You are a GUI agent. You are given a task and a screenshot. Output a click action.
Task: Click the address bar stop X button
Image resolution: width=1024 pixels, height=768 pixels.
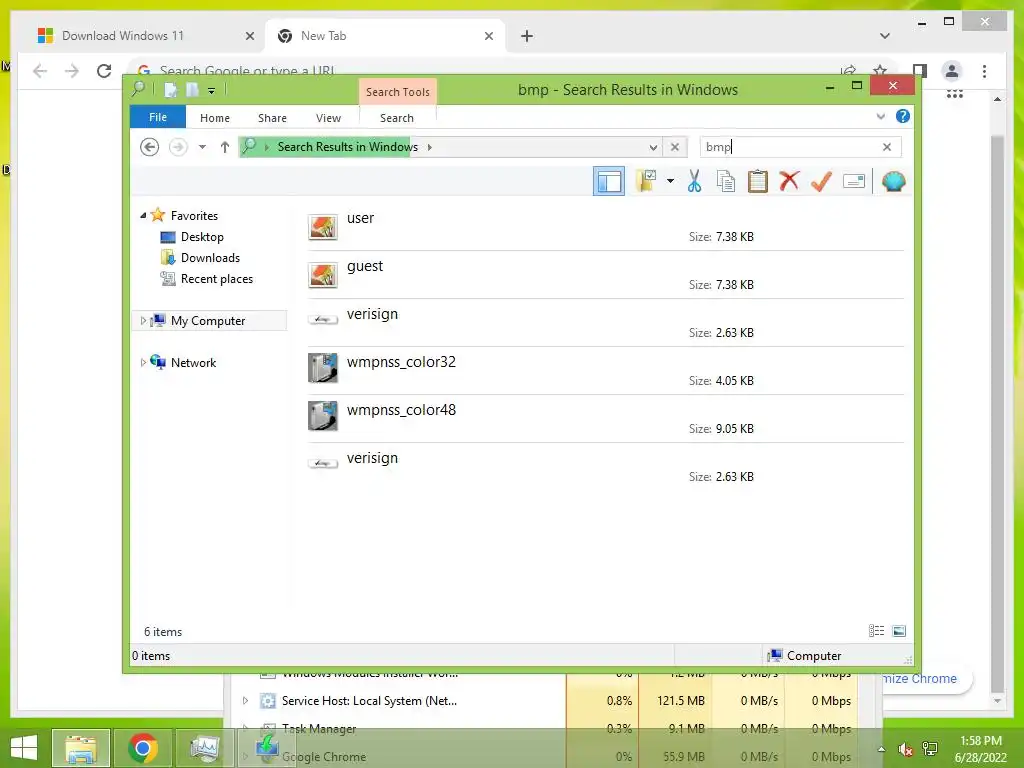[x=675, y=147]
